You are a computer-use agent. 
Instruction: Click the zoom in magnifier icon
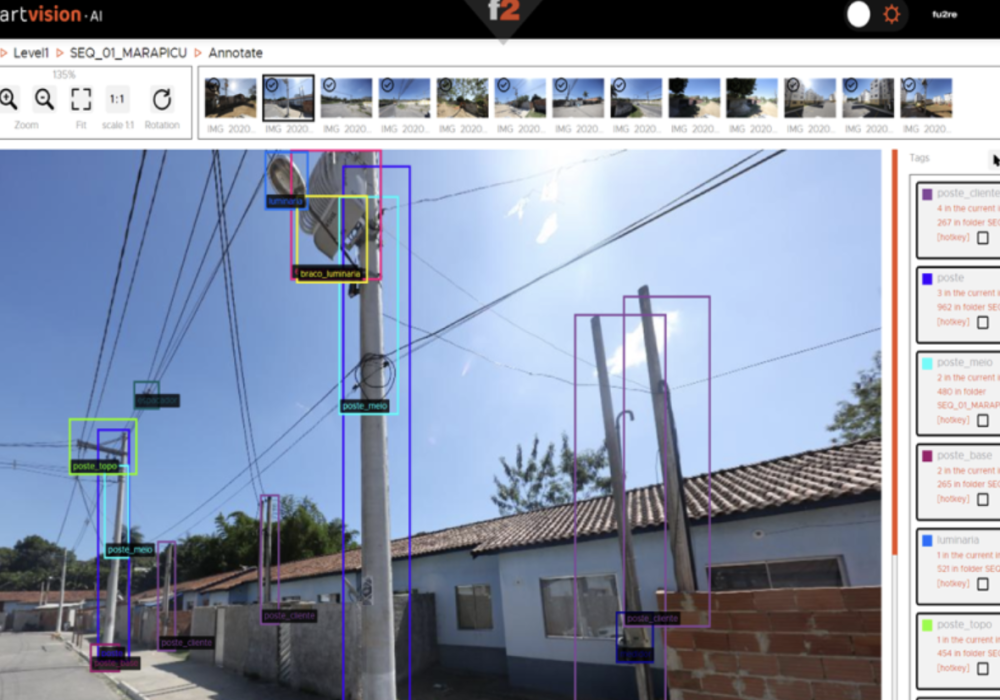[x=9, y=99]
